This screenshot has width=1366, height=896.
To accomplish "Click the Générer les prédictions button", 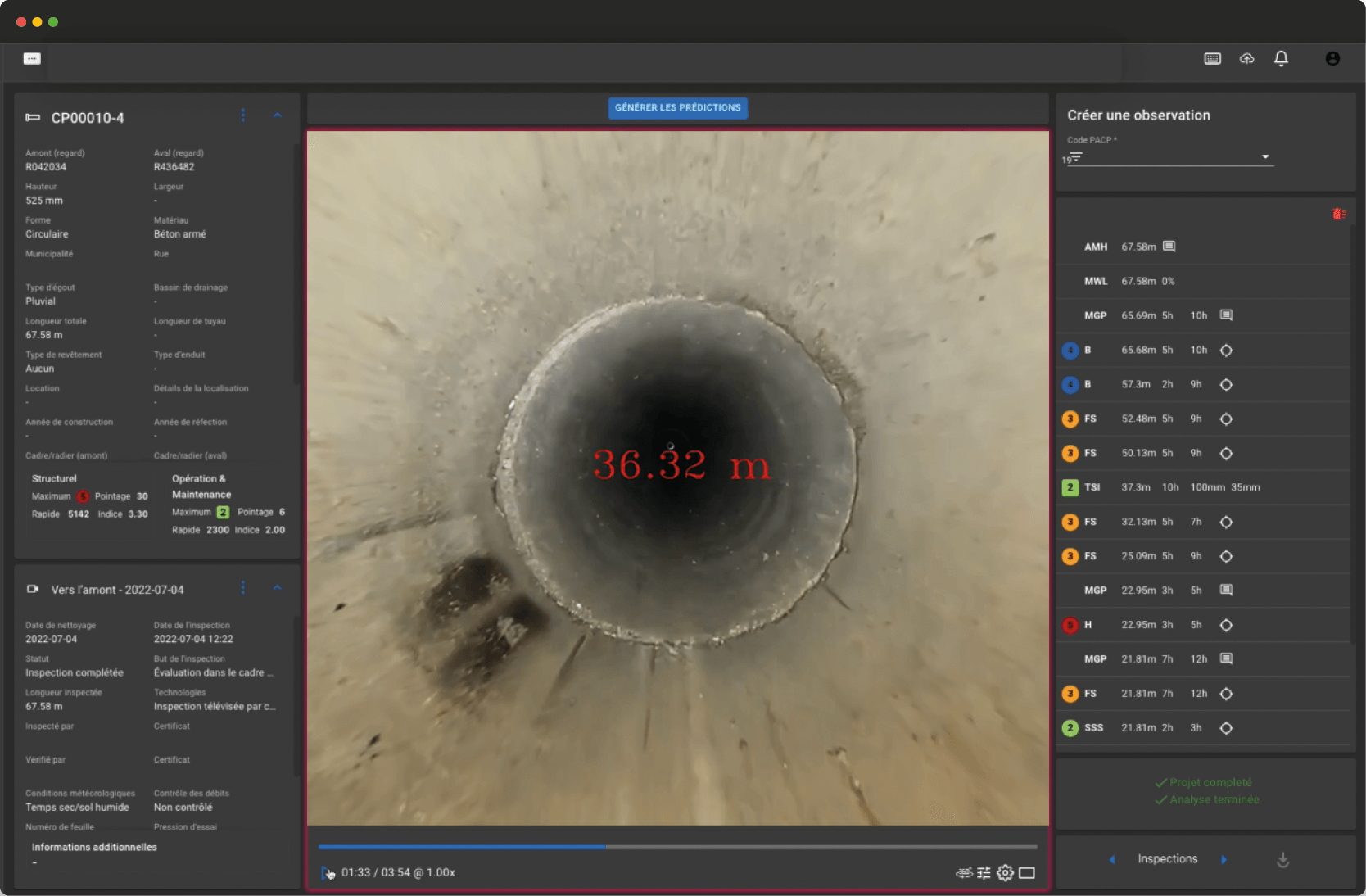I will pyautogui.click(x=677, y=108).
